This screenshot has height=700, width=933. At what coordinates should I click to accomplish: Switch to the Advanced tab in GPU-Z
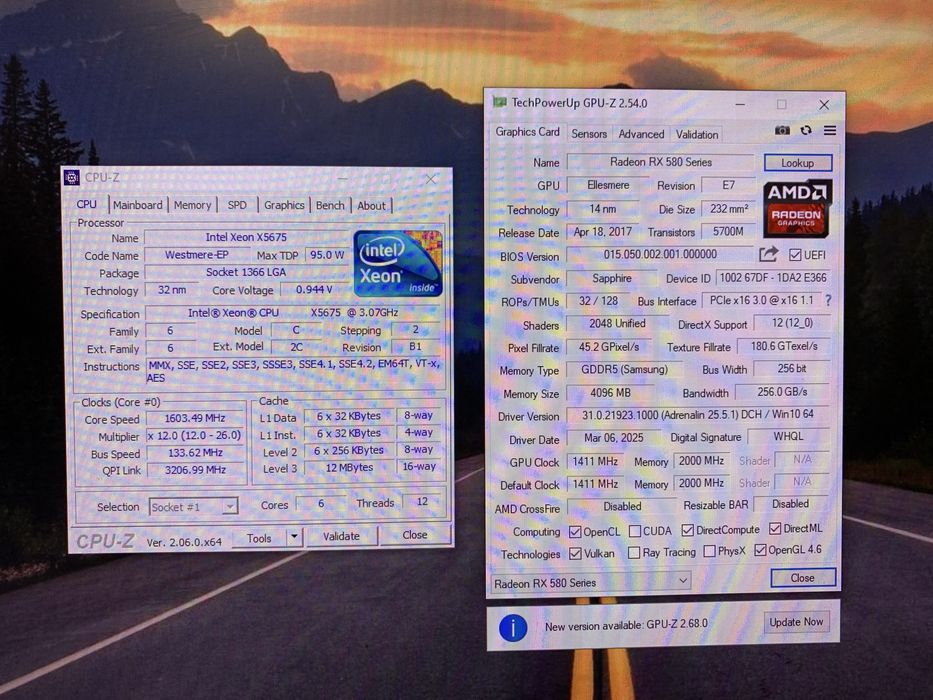tap(641, 134)
